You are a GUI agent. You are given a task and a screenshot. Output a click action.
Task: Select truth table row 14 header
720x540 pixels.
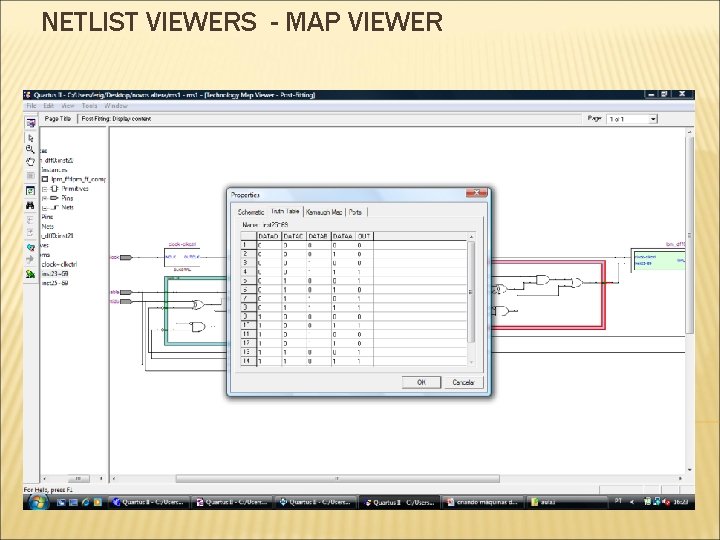pyautogui.click(x=248, y=361)
